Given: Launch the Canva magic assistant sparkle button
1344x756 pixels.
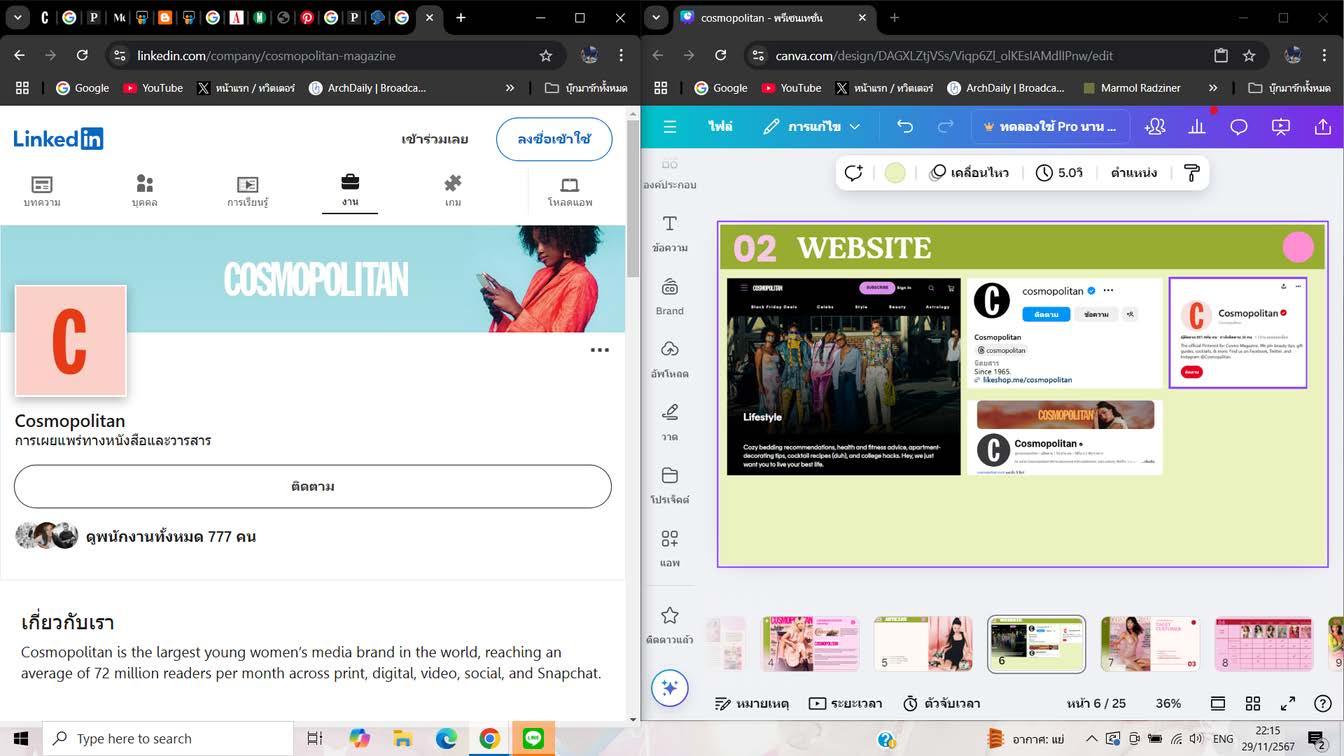Looking at the screenshot, I should click(670, 688).
